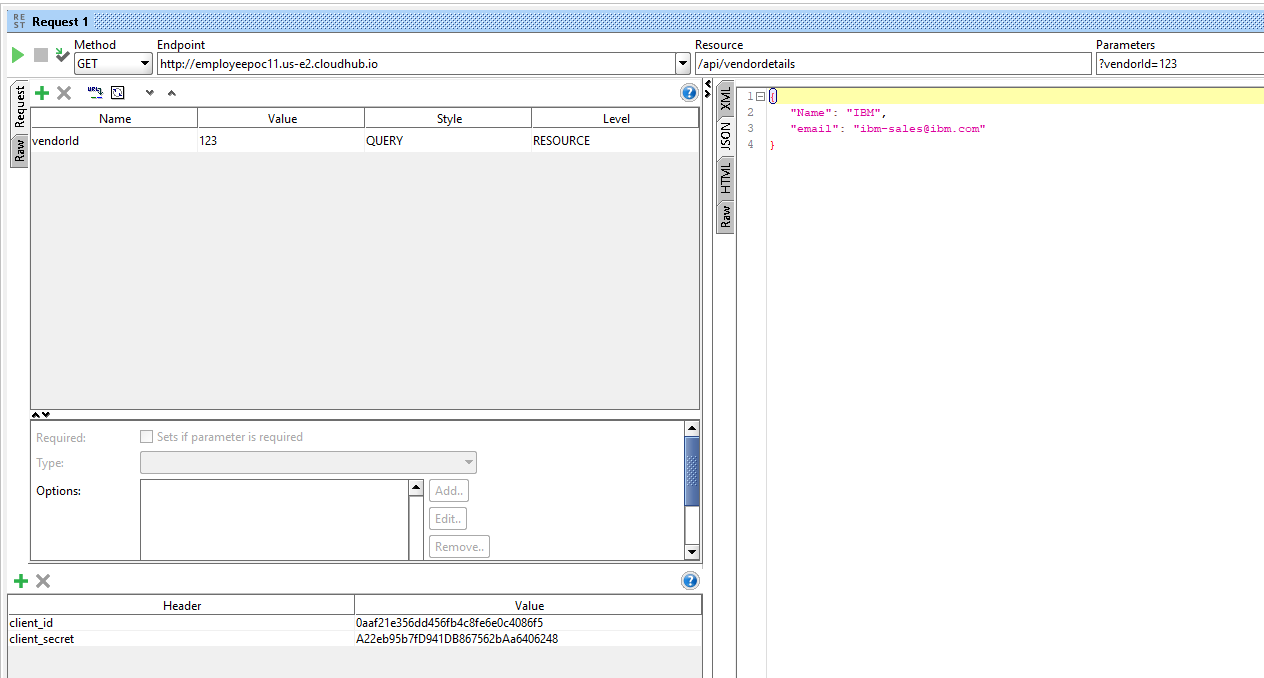Switch to the Raw request tab
The image size is (1264, 678).
tap(19, 151)
